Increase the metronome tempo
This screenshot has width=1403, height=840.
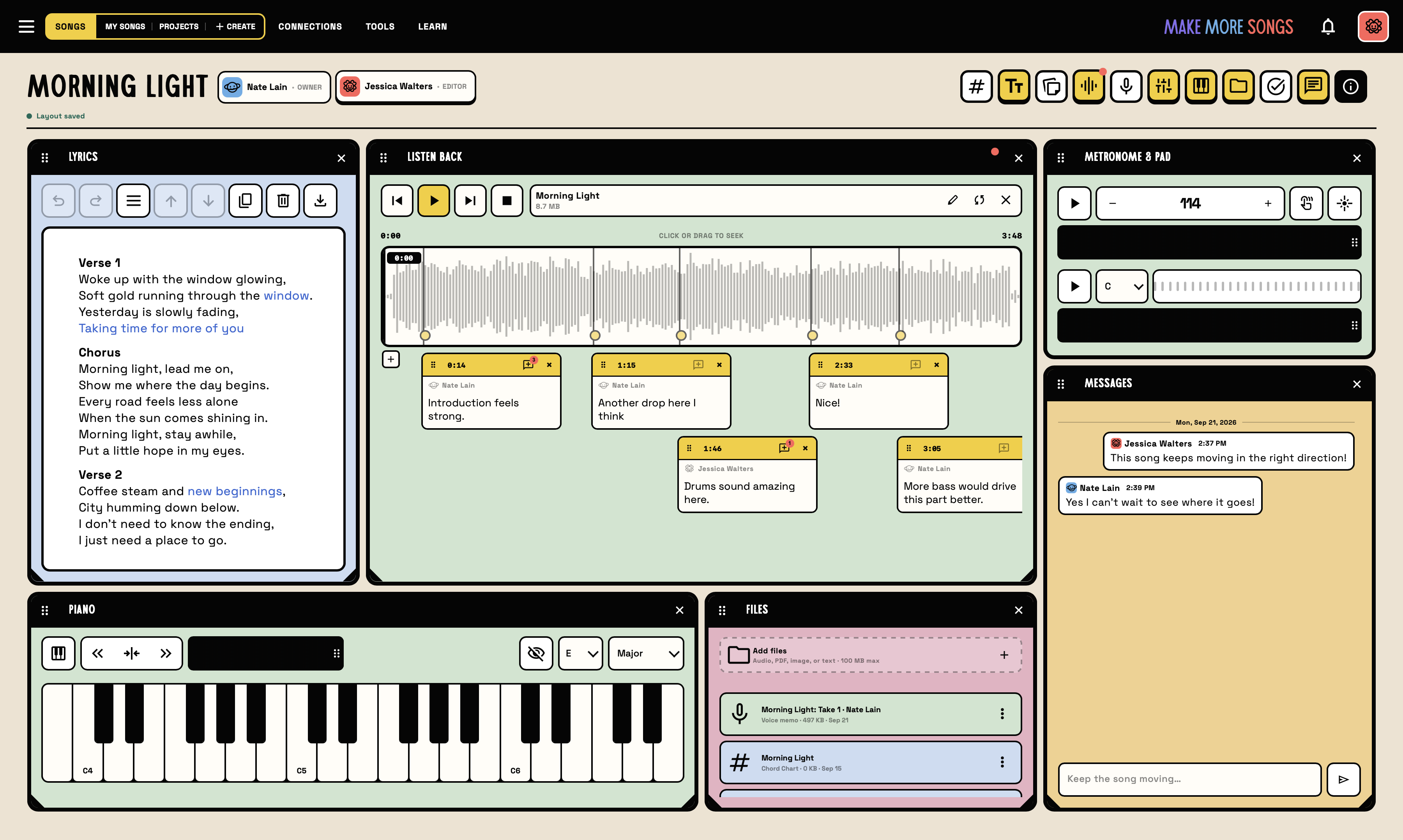1268,203
